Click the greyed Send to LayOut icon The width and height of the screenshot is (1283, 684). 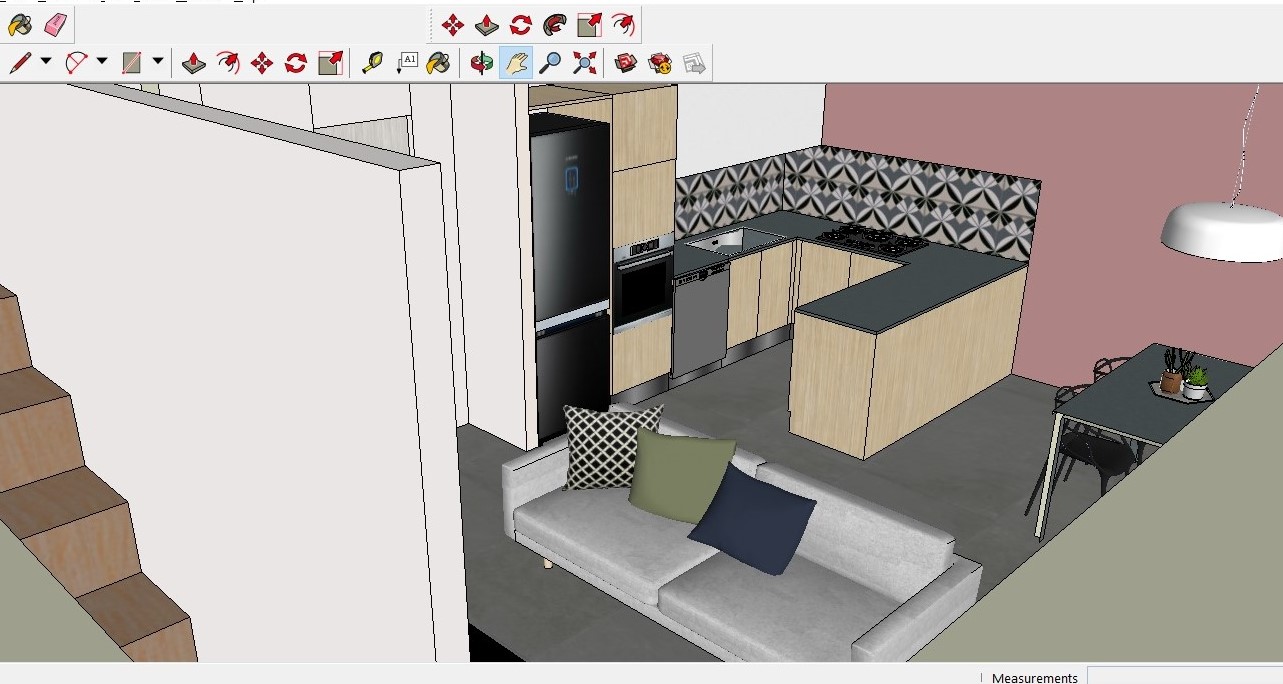694,63
